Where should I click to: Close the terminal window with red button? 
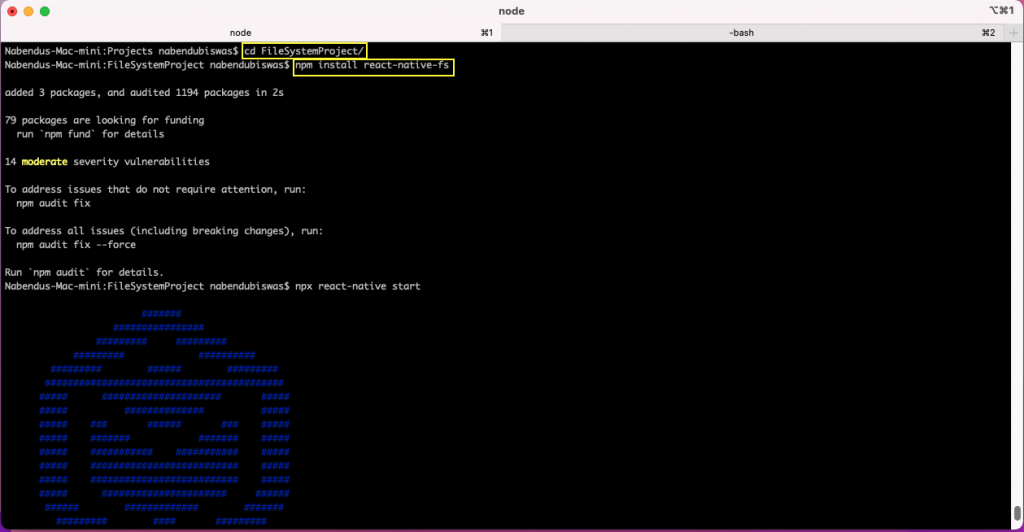[x=12, y=11]
